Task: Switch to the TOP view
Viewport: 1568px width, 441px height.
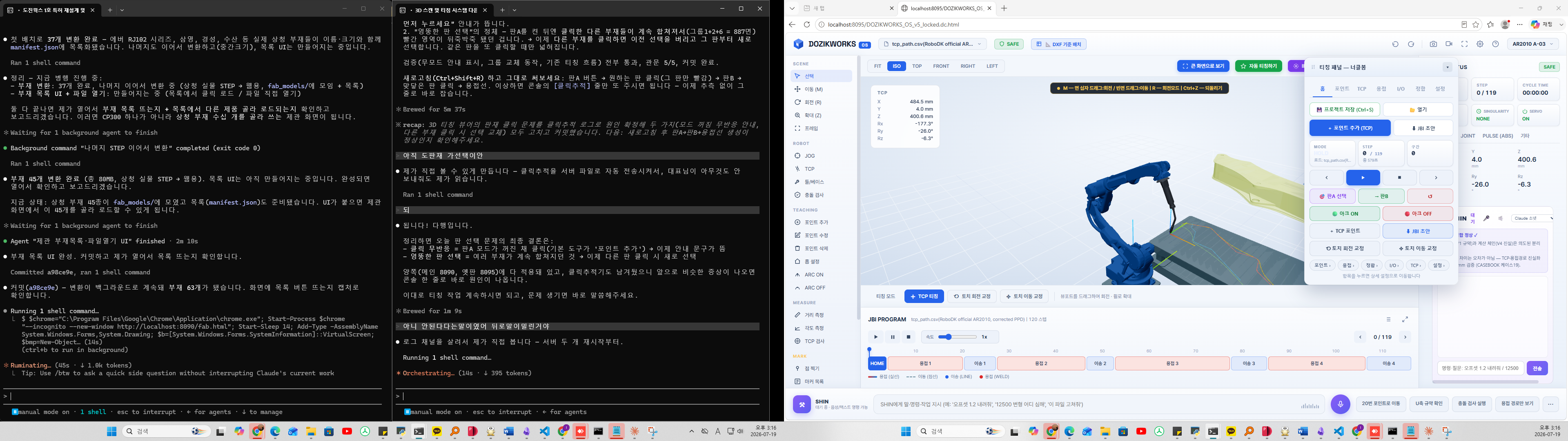Action: click(x=917, y=66)
